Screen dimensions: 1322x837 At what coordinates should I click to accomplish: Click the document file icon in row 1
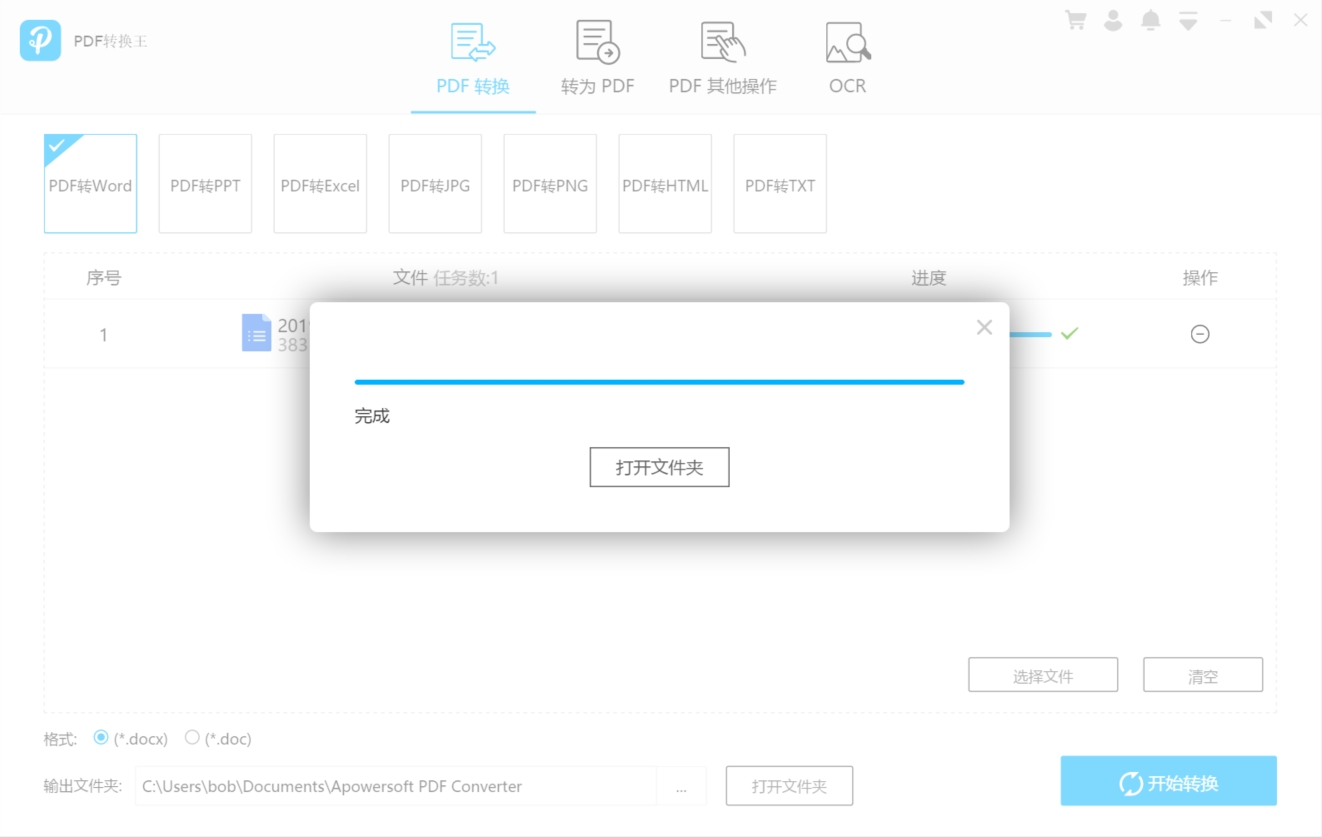point(256,333)
